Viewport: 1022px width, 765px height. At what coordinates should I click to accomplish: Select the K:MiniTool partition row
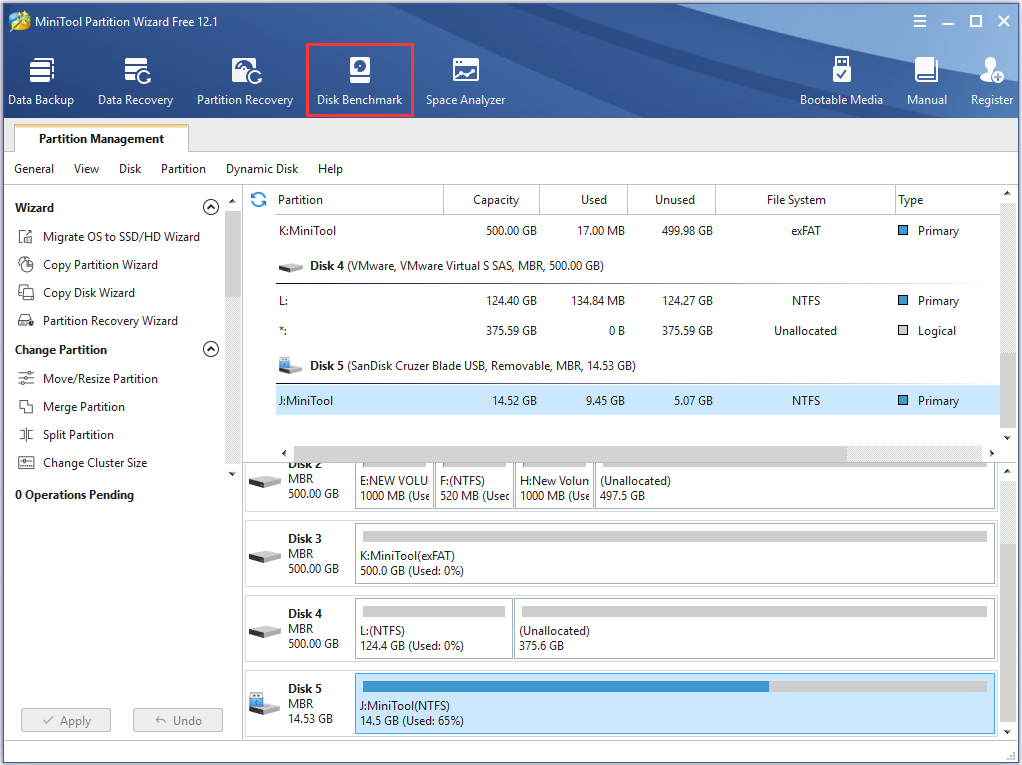pyautogui.click(x=637, y=231)
